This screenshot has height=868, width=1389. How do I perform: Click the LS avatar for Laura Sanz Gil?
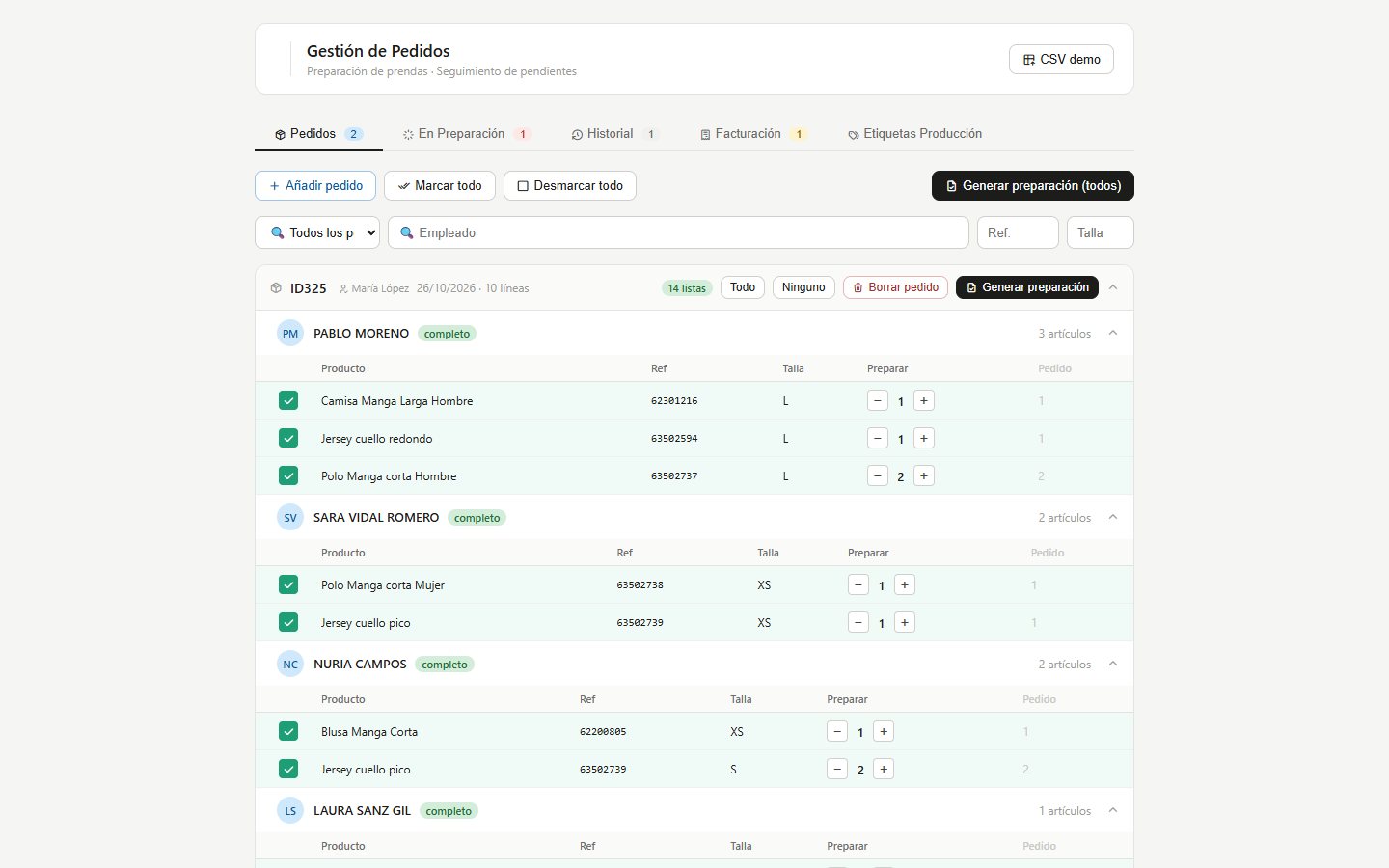pos(290,811)
